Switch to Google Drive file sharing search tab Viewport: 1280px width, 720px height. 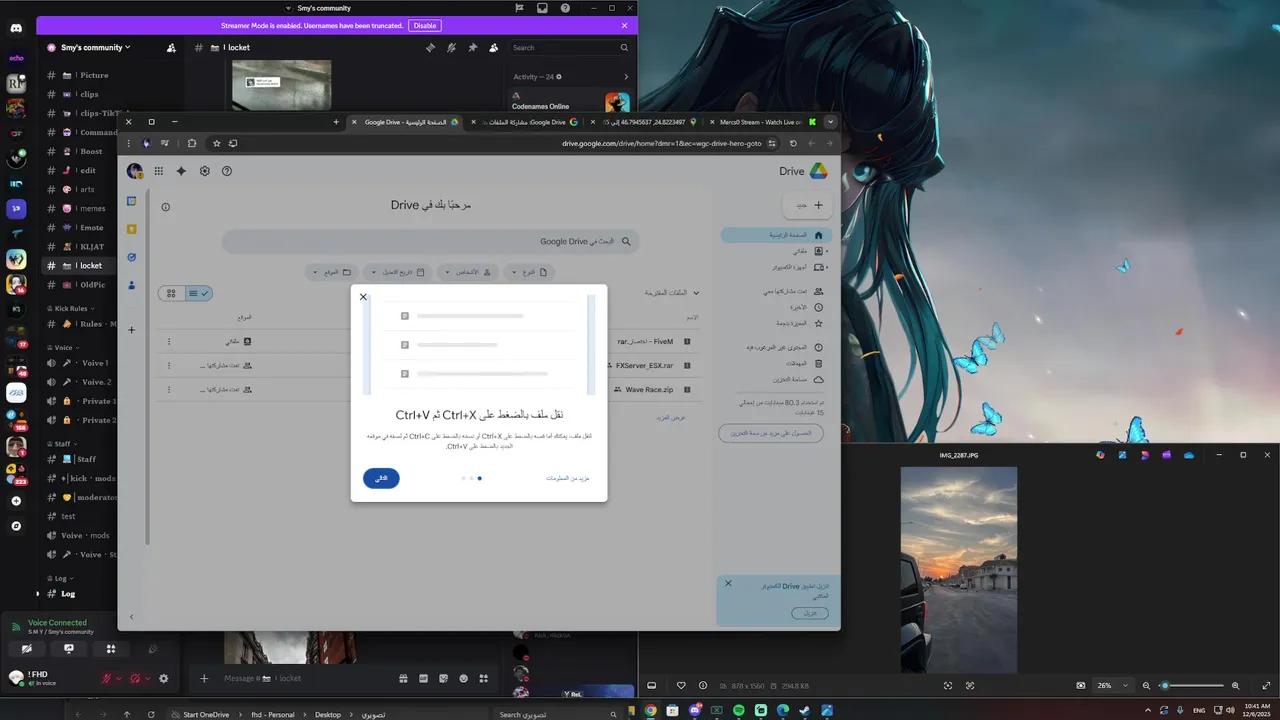tap(523, 122)
